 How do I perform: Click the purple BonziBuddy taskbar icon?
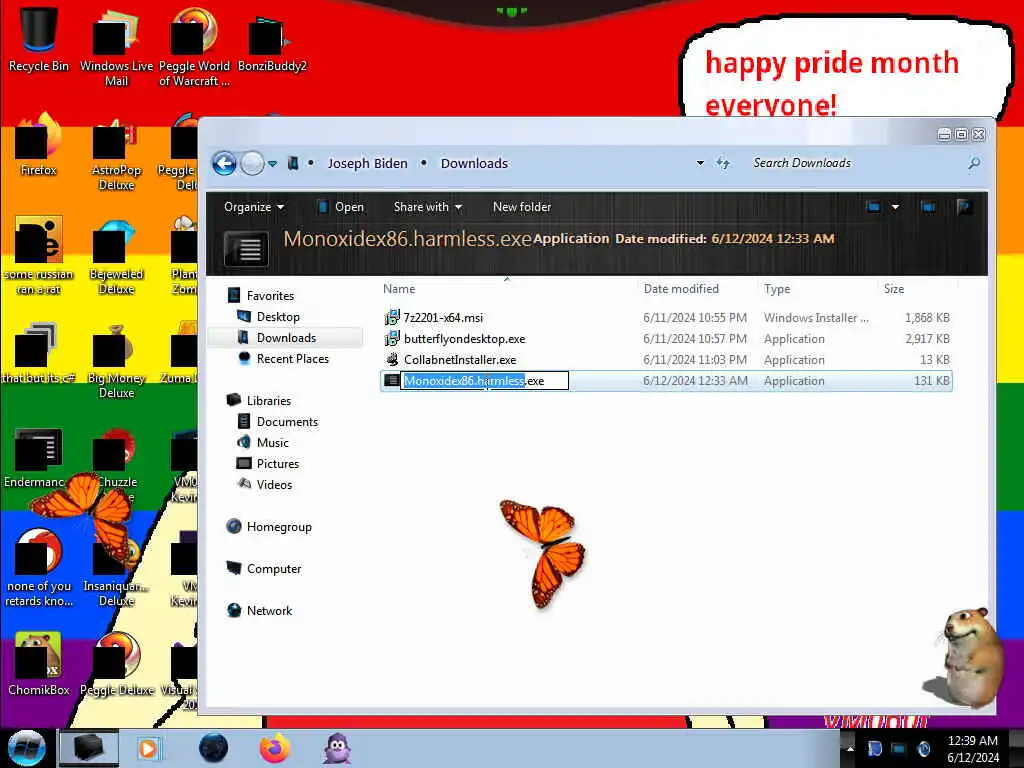coord(338,748)
